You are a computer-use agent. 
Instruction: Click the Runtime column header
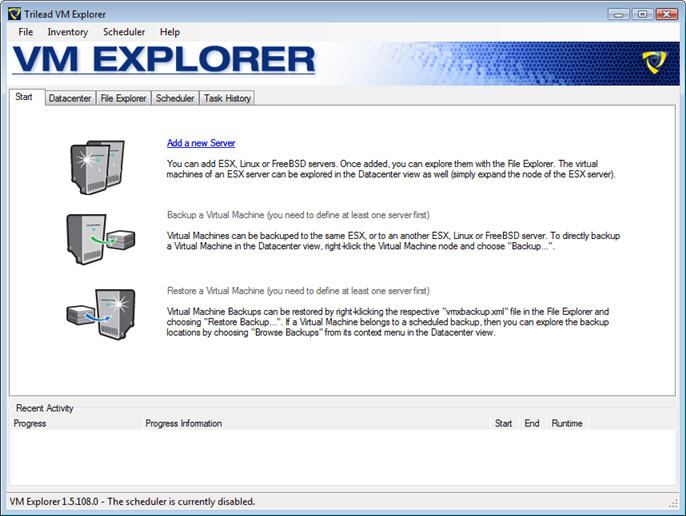567,424
